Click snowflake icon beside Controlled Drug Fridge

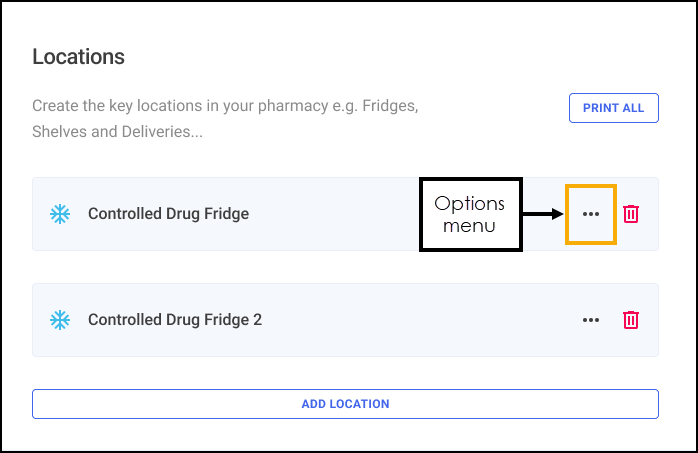point(60,213)
